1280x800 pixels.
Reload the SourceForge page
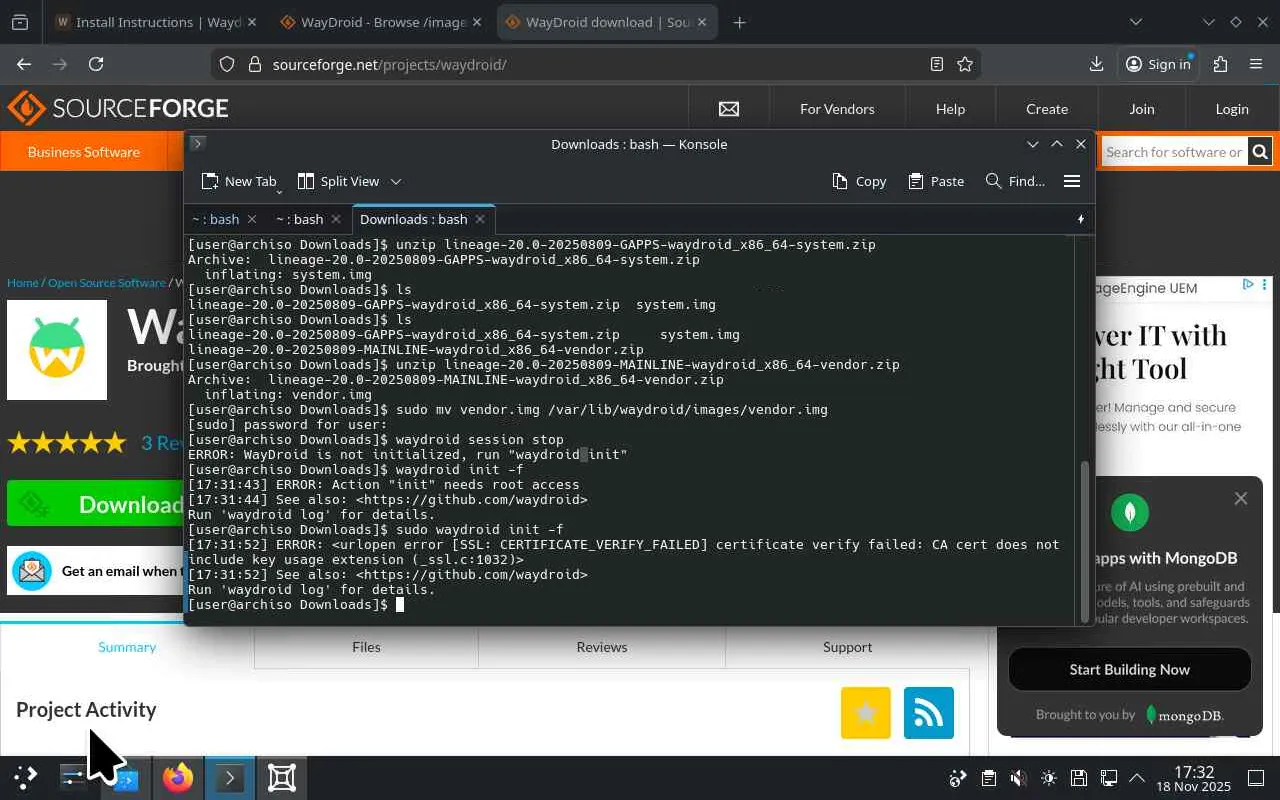[96, 64]
